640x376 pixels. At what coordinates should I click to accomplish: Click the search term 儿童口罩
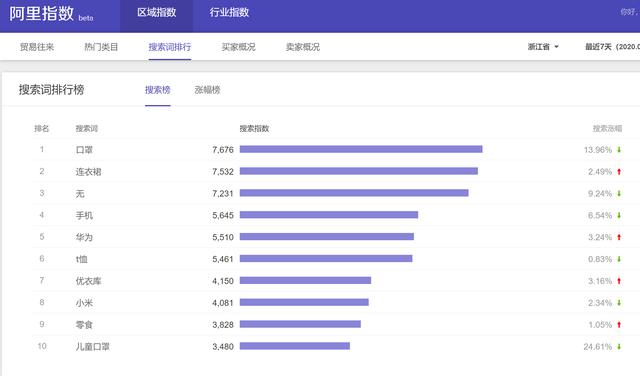coord(93,347)
